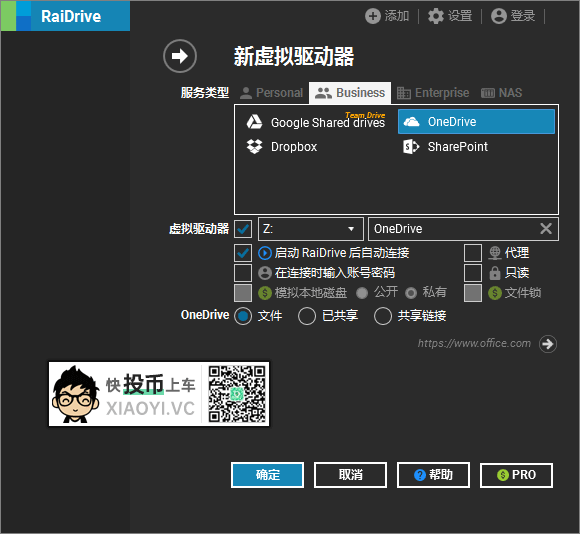
Task: Click dollar icon beside 模拟本地磁盘
Action: tap(265, 293)
